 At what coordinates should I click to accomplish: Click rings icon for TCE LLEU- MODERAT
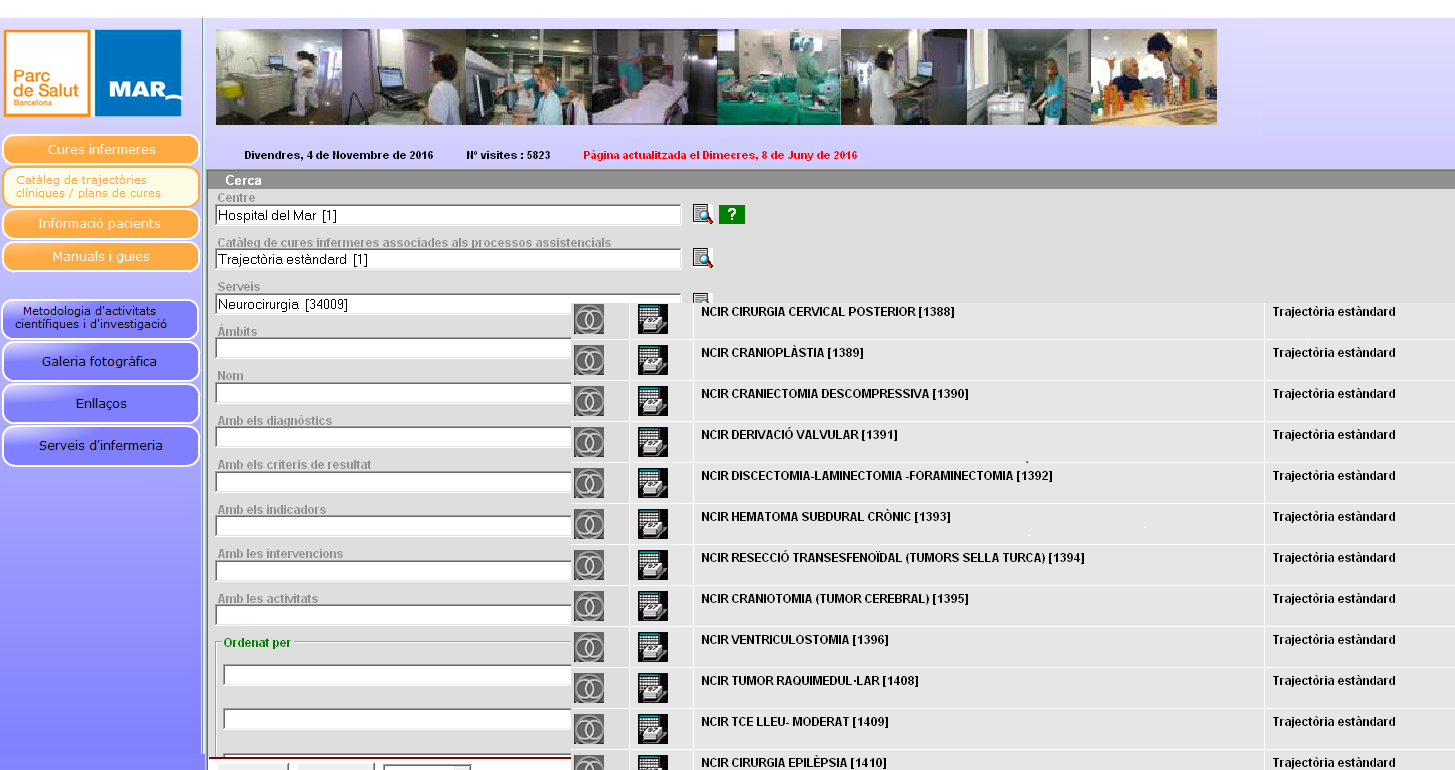tap(589, 729)
